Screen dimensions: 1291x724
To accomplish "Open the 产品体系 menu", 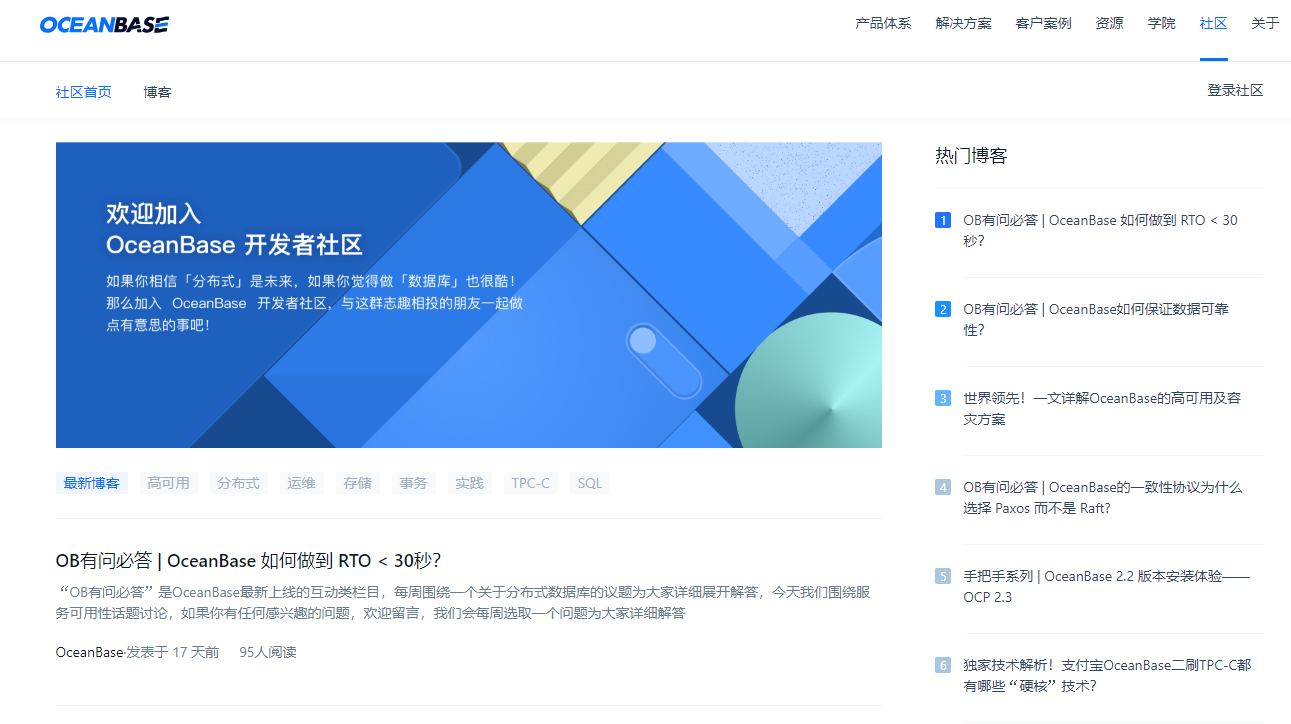I will 883,23.
